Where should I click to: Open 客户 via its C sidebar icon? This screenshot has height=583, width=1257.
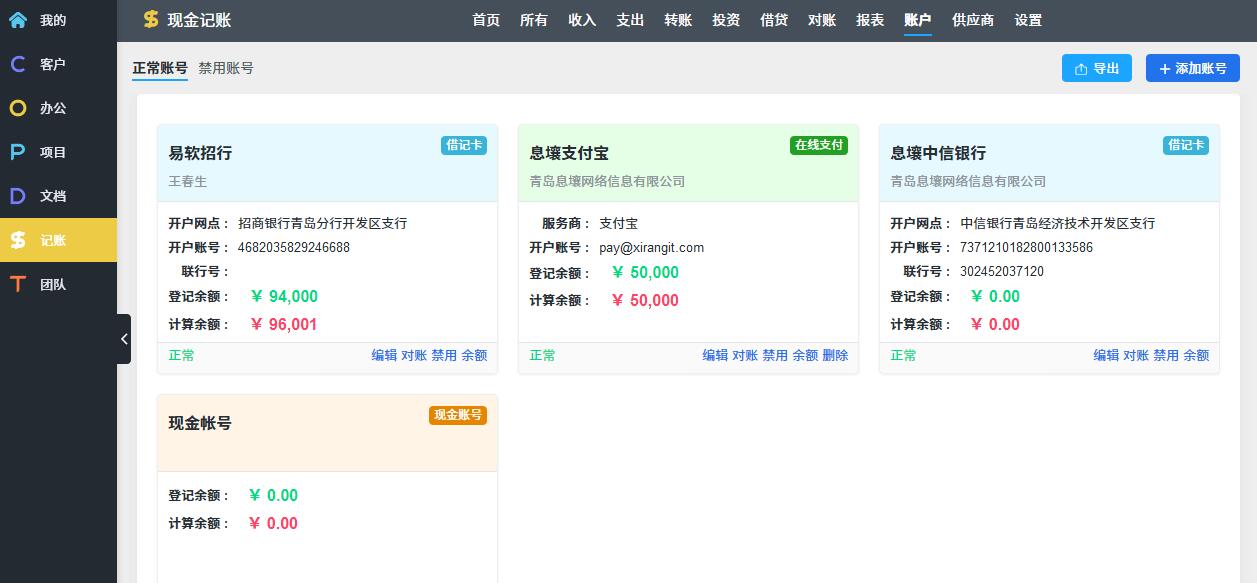[18, 64]
